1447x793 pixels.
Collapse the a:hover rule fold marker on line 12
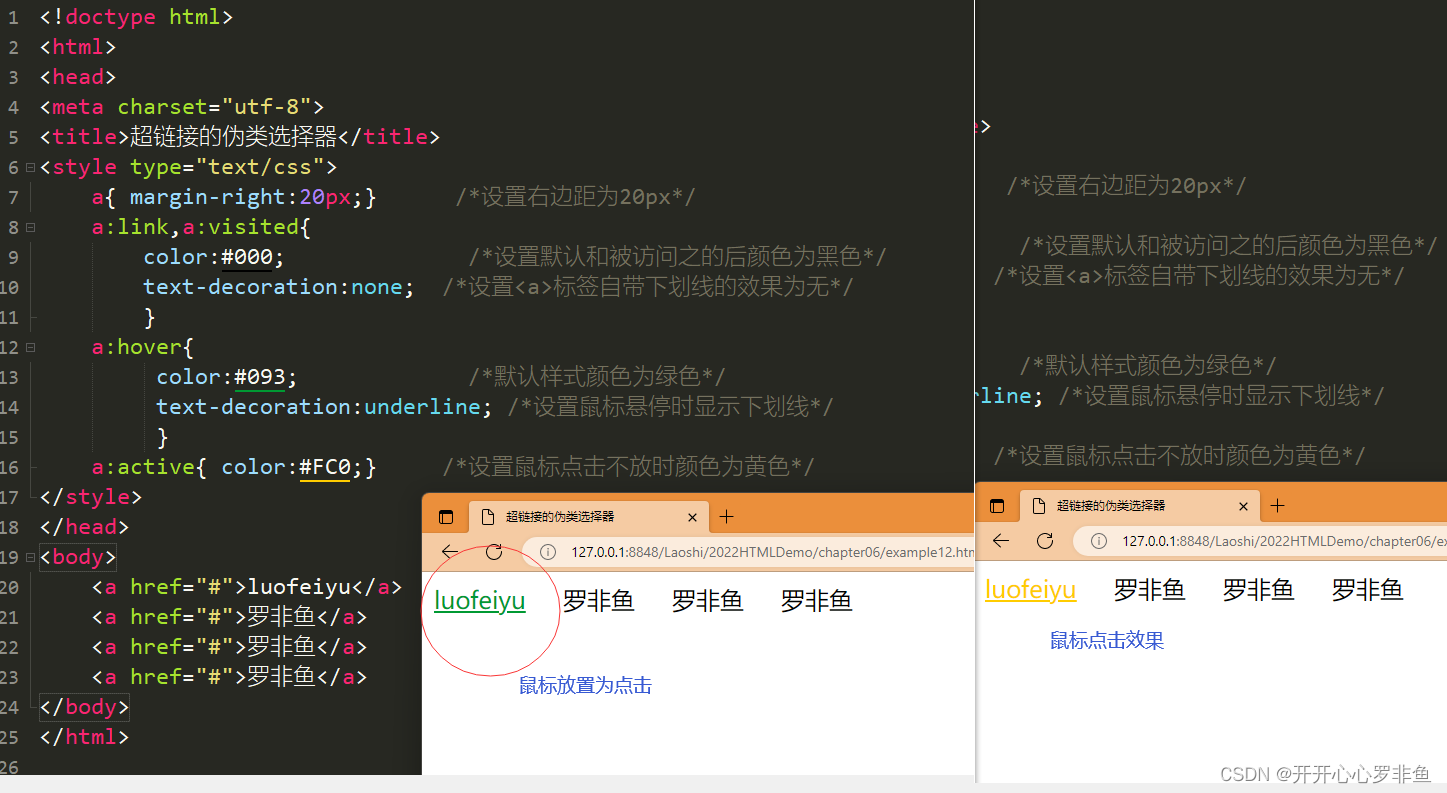(x=30, y=347)
